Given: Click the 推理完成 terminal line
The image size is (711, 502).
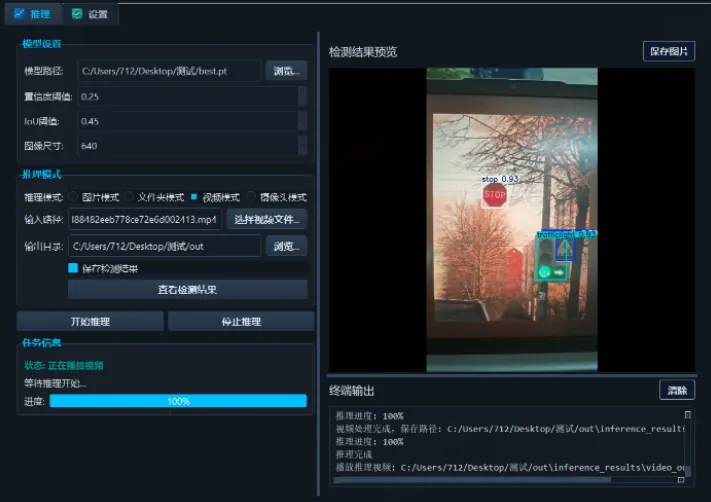Looking at the screenshot, I should click(354, 454).
